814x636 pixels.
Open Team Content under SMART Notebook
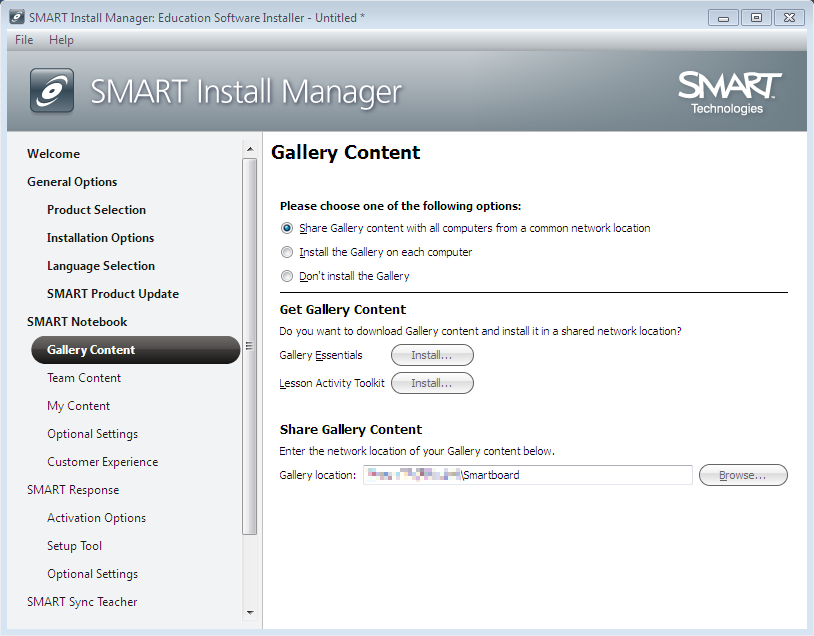click(x=84, y=378)
